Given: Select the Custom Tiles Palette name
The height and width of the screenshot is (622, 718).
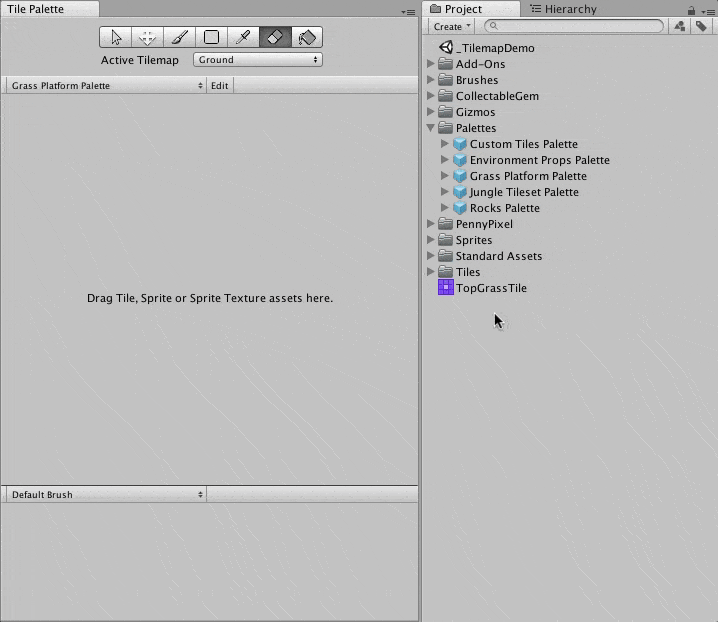Looking at the screenshot, I should (x=524, y=144).
